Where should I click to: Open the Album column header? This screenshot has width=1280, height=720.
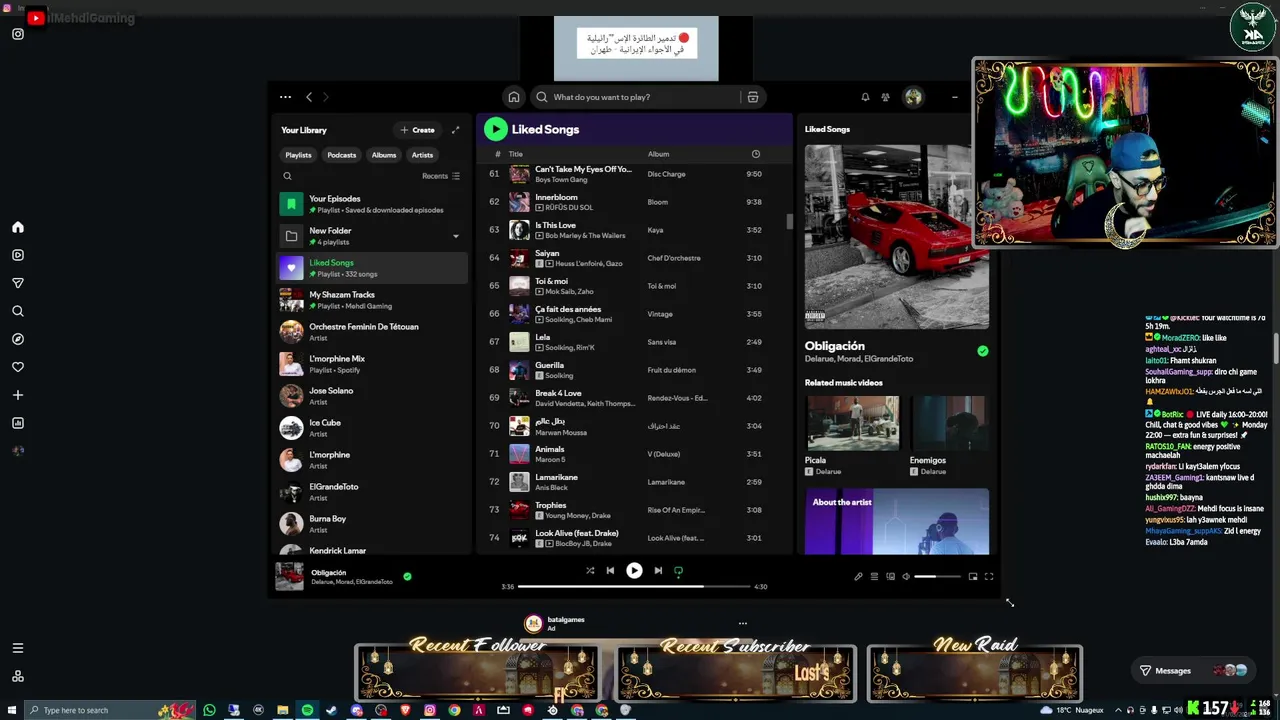click(658, 154)
